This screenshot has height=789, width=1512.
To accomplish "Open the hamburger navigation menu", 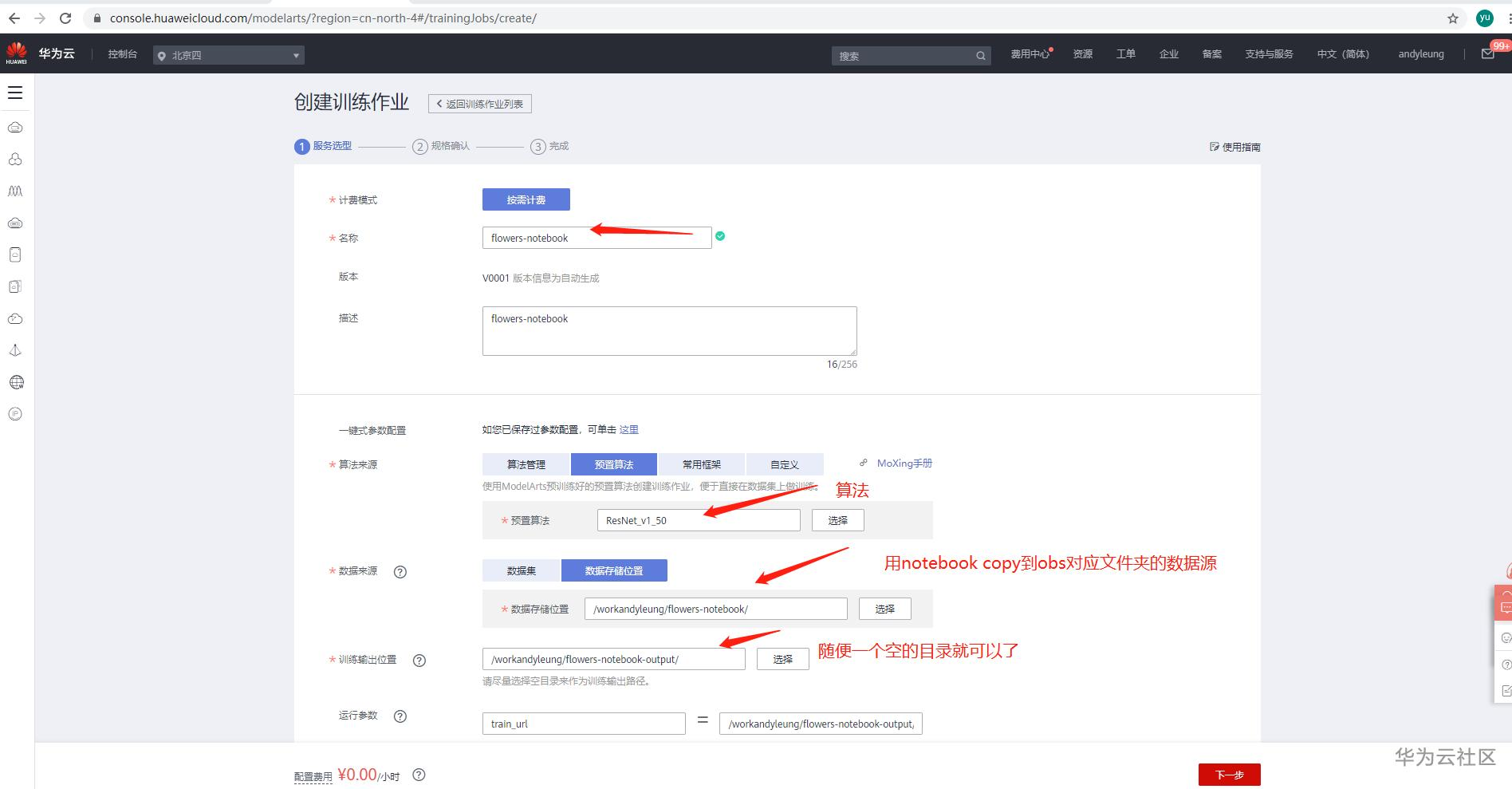I will tap(15, 93).
